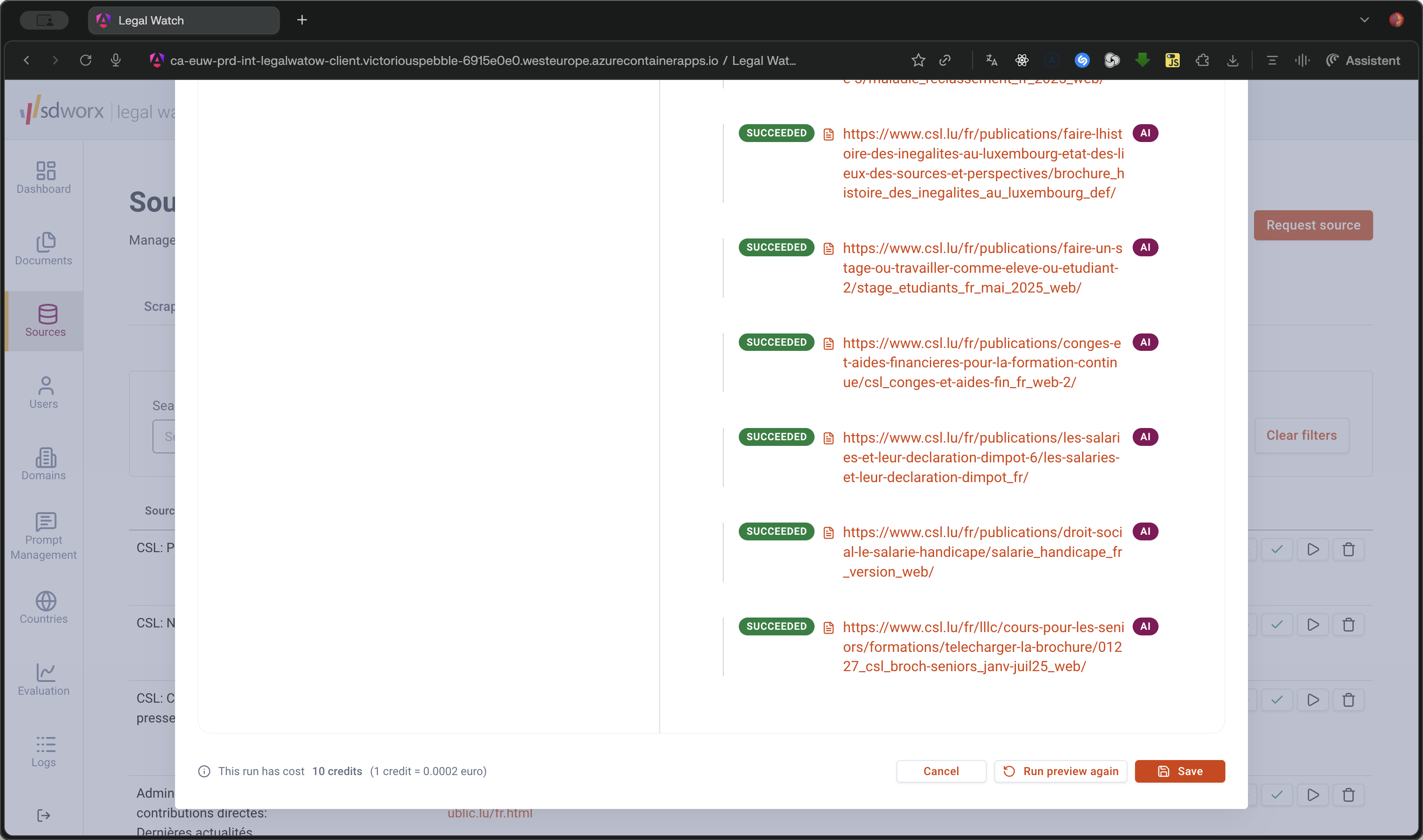
Task: Click the blue Shazam extension icon
Action: [1081, 60]
